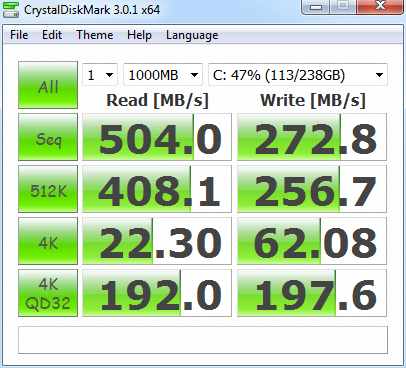The image size is (406, 368).
Task: Start the 4K benchmark test
Action: coord(48,241)
